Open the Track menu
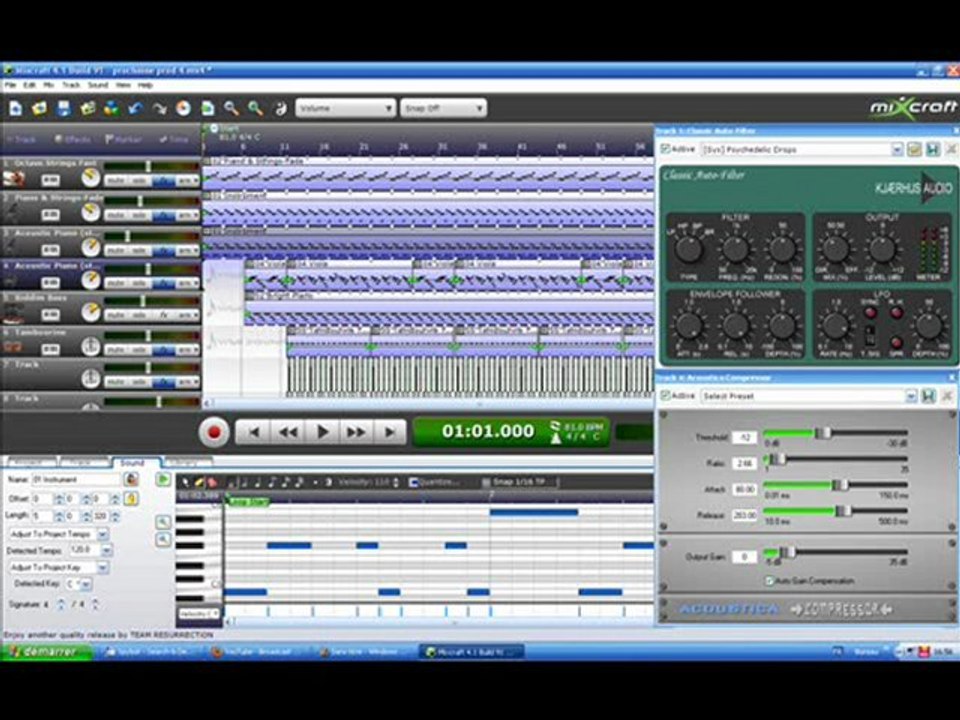 point(71,85)
